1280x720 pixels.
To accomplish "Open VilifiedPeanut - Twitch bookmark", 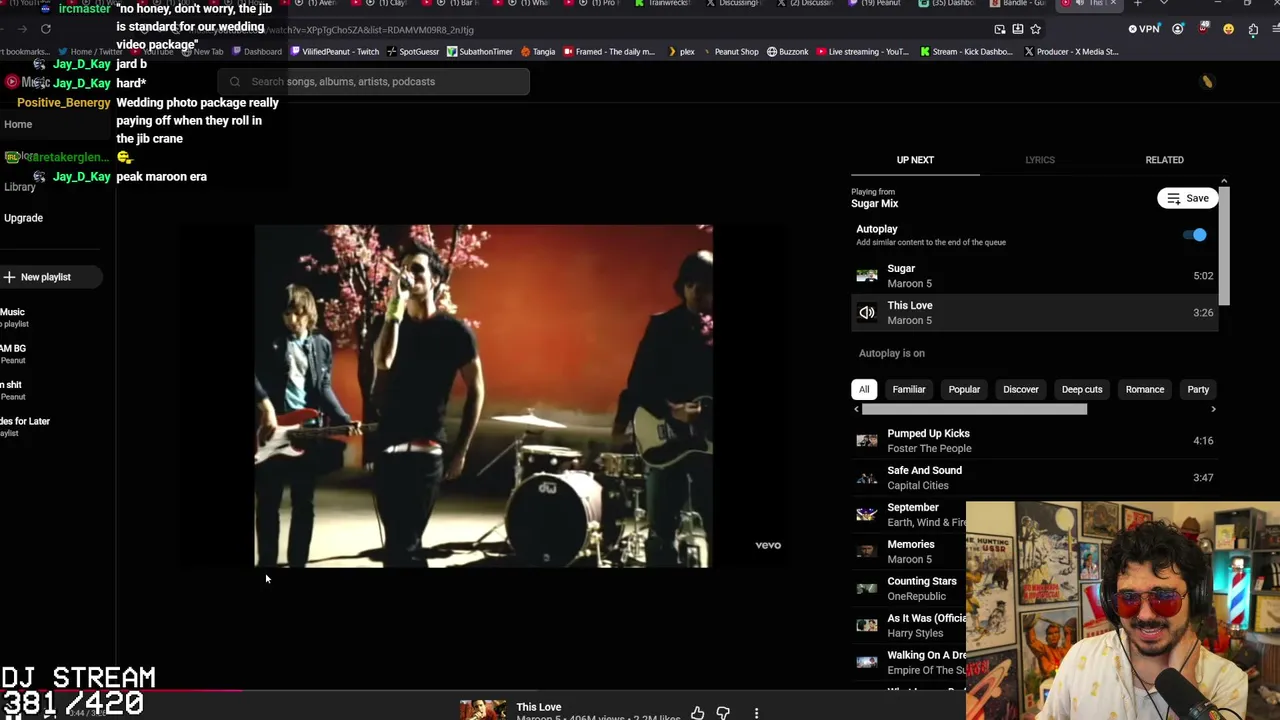I will [x=334, y=52].
